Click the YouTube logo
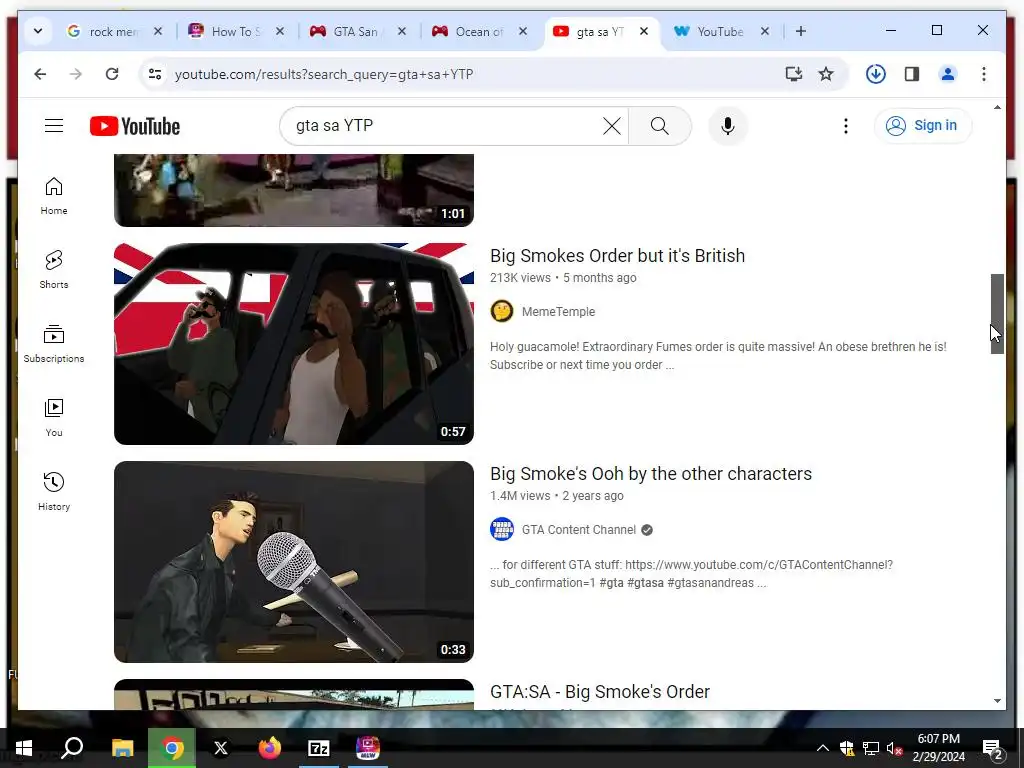 coord(135,126)
